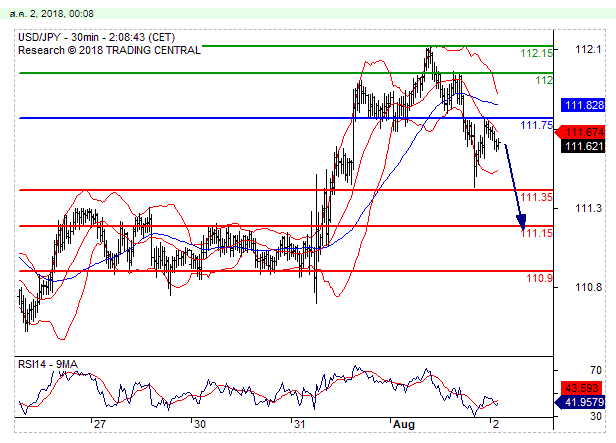
Task: Click the 30 date marker on time axis
Action: coord(200,424)
